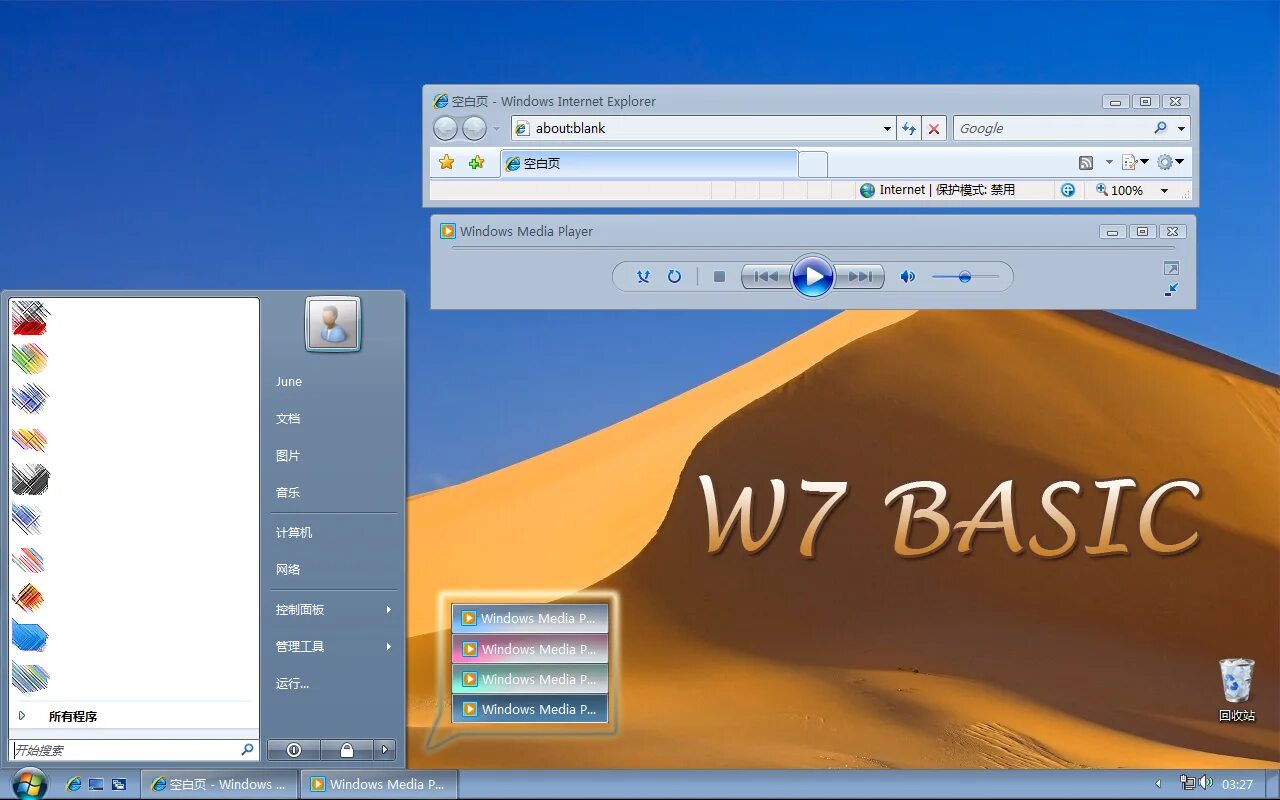Click the blue privacy icon in the status bar
The width and height of the screenshot is (1280, 800).
click(1068, 190)
